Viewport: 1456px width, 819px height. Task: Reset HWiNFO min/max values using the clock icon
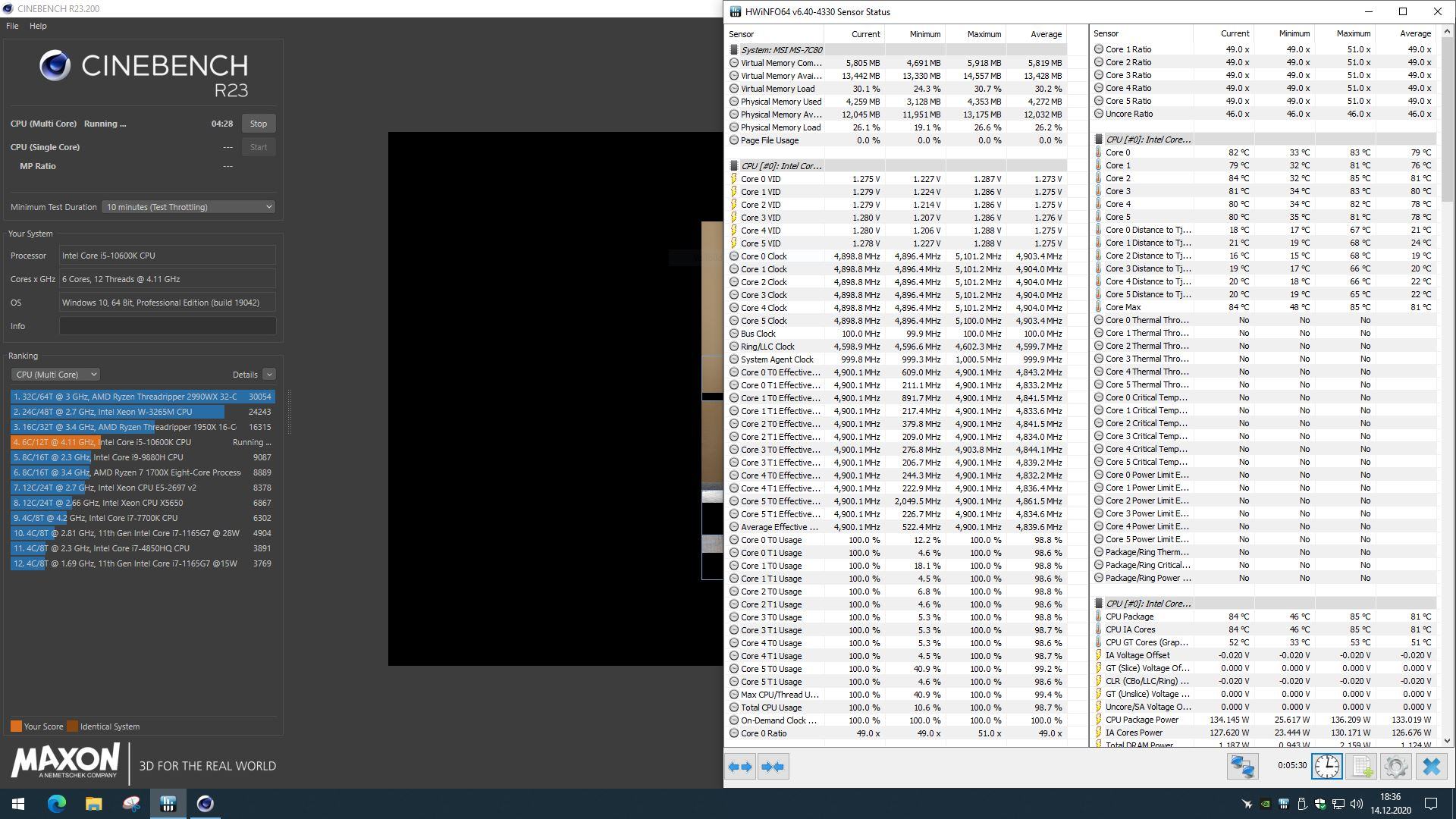tap(1326, 767)
